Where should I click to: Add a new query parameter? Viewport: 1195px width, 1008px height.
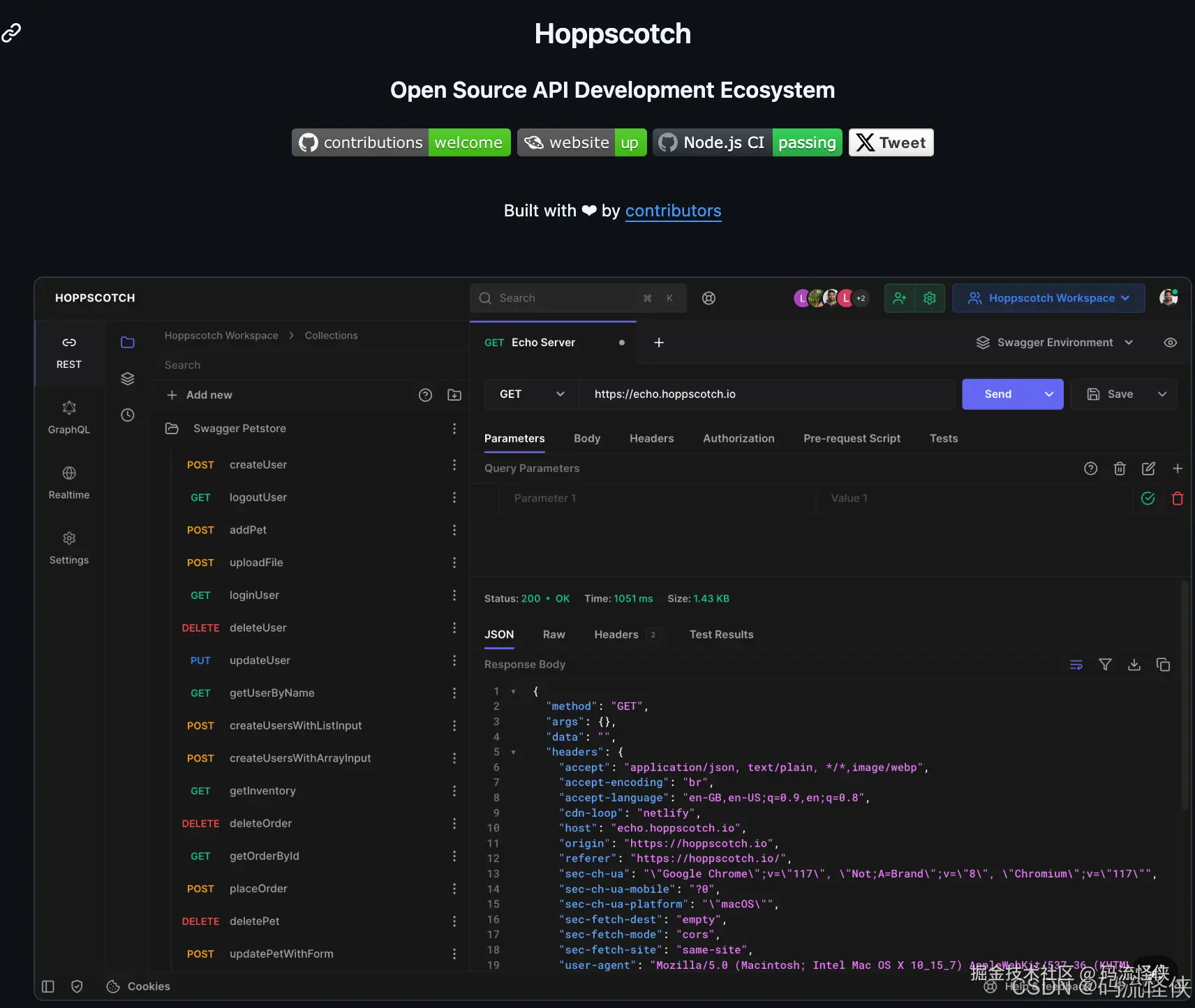(x=1178, y=468)
